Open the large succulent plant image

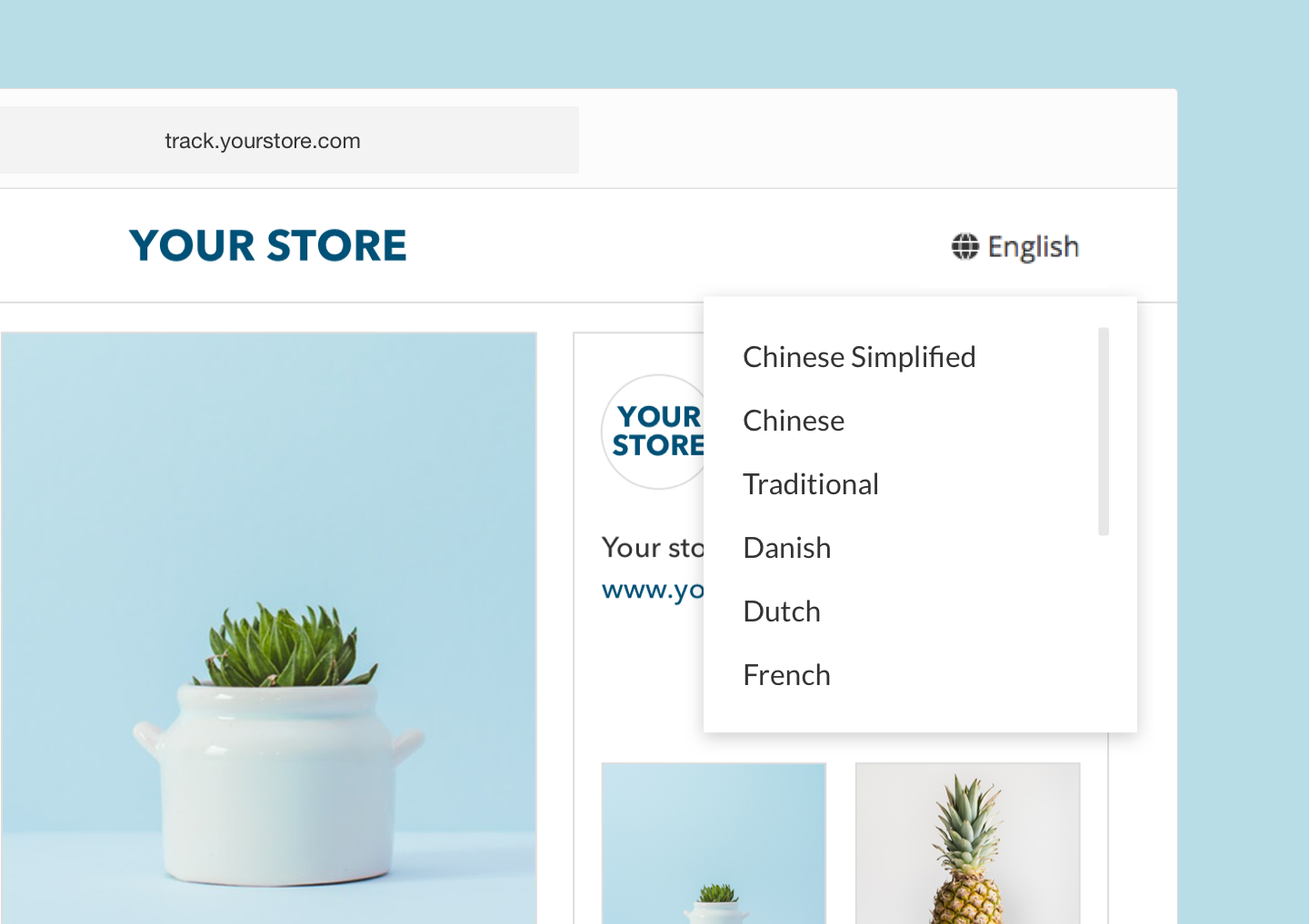tap(268, 628)
